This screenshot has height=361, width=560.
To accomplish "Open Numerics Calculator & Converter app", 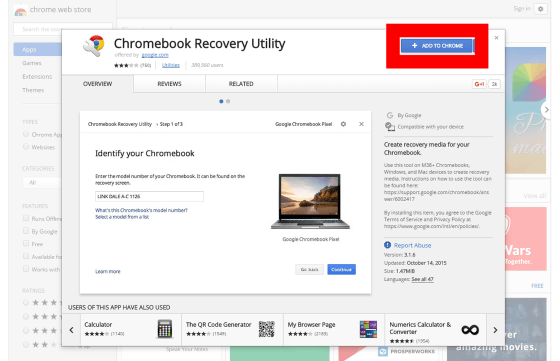I will (435, 330).
